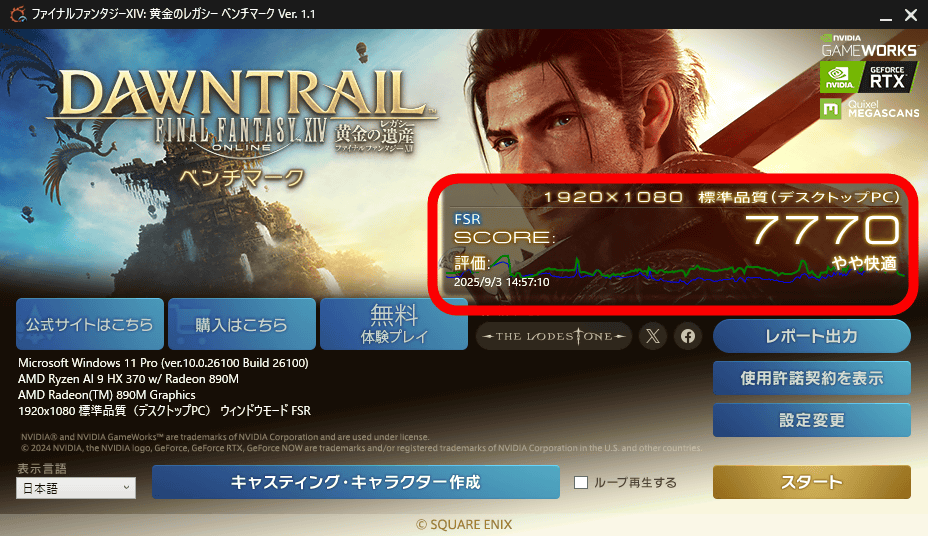This screenshot has height=536, width=928.
Task: Click the Dawntrail title logo
Action: (x=241, y=112)
